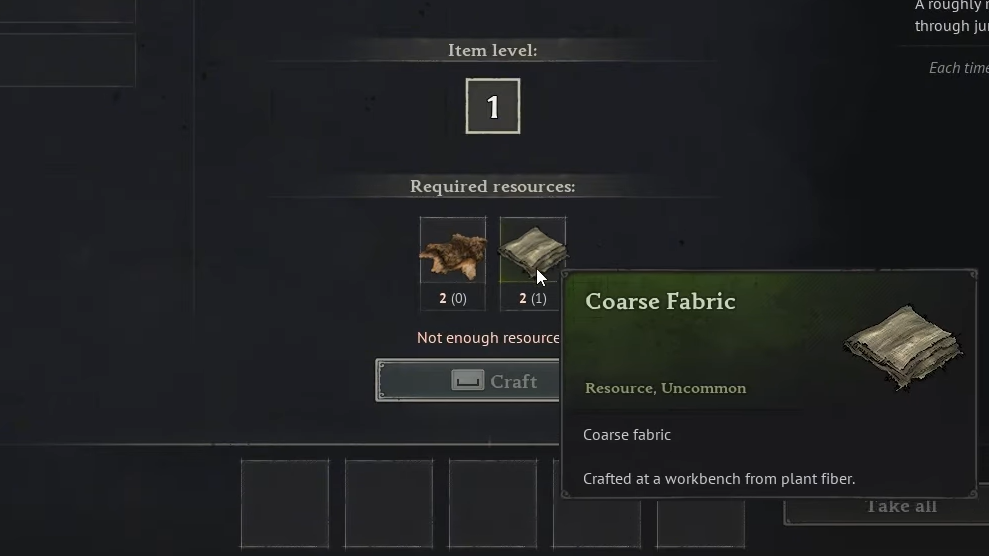Click the Crafted at a workbench description

tap(719, 478)
